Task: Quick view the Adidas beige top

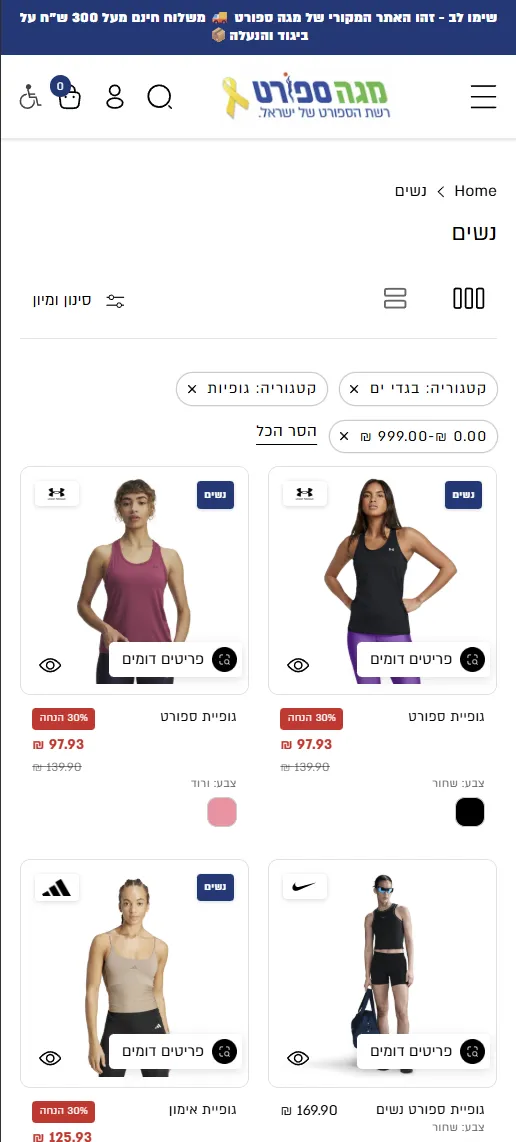Action: point(50,1058)
